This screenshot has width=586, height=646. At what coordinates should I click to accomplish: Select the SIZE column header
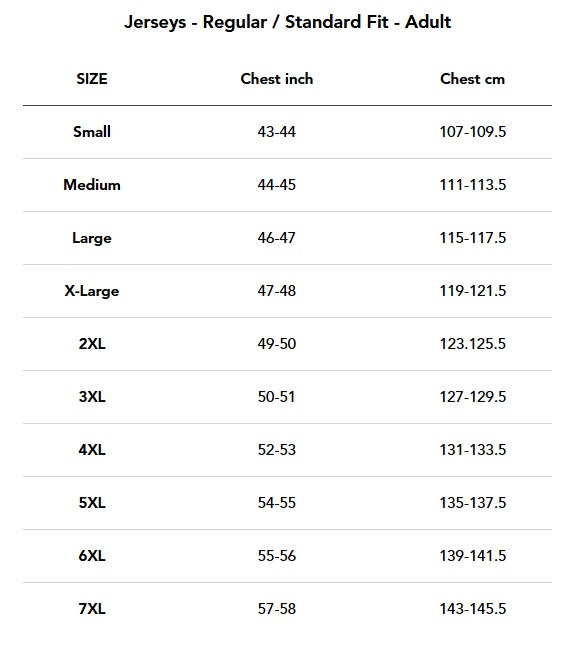pos(91,79)
